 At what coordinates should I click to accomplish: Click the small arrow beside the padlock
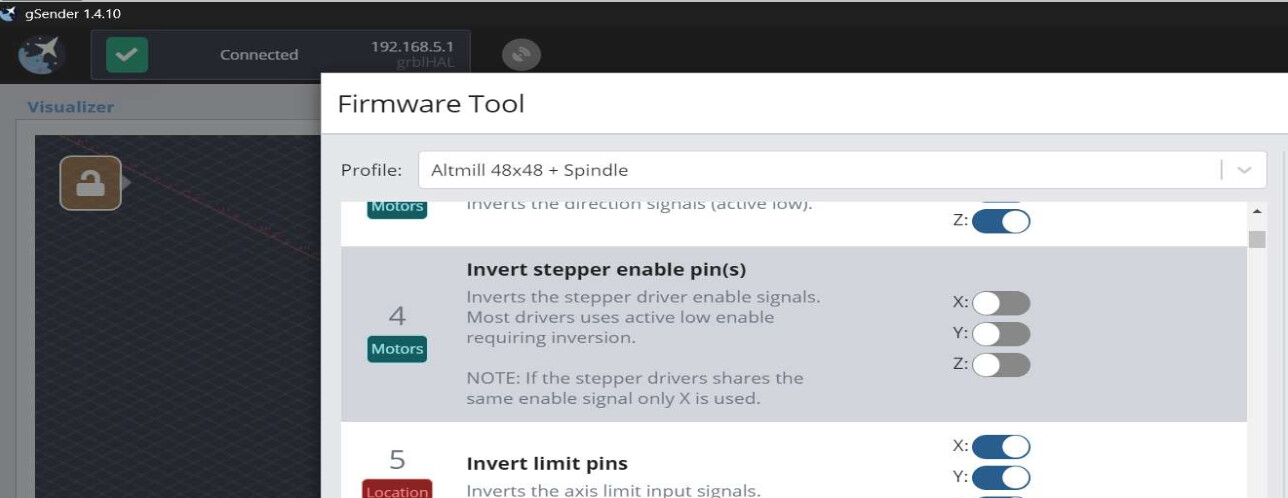pos(127,183)
